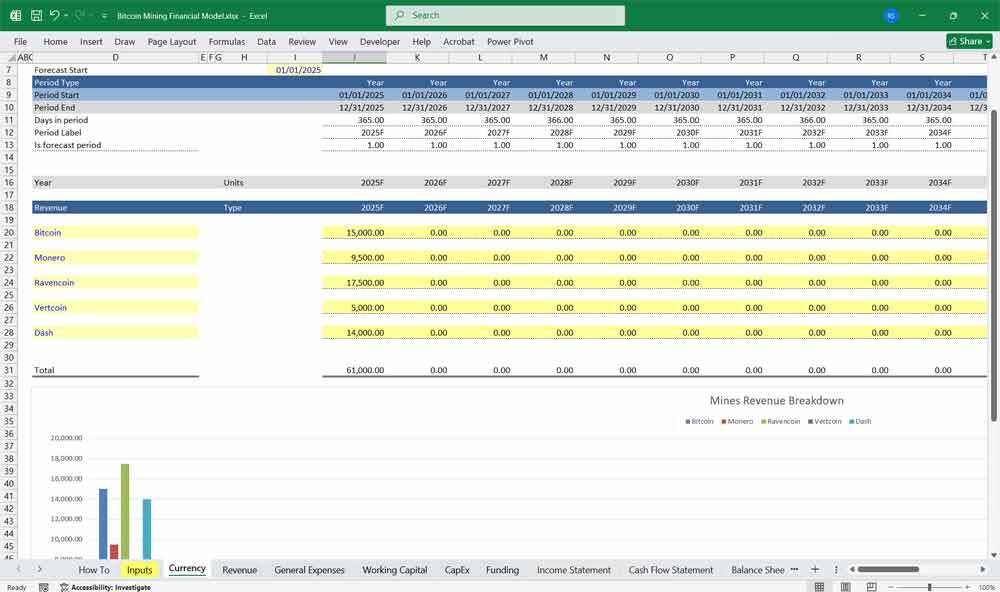Viewport: 1000px width, 592px height.
Task: Select the Forecast Start date cell 01/01/2025
Action: pos(295,70)
